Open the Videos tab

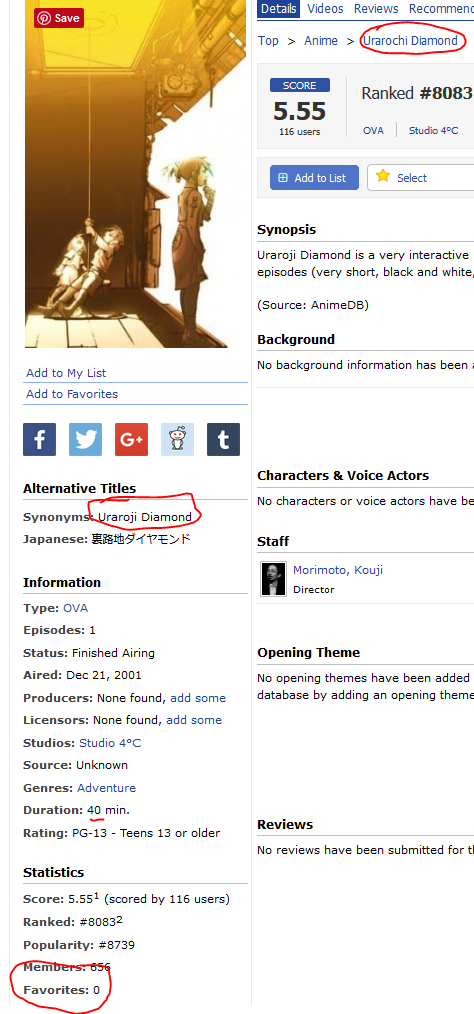point(325,8)
